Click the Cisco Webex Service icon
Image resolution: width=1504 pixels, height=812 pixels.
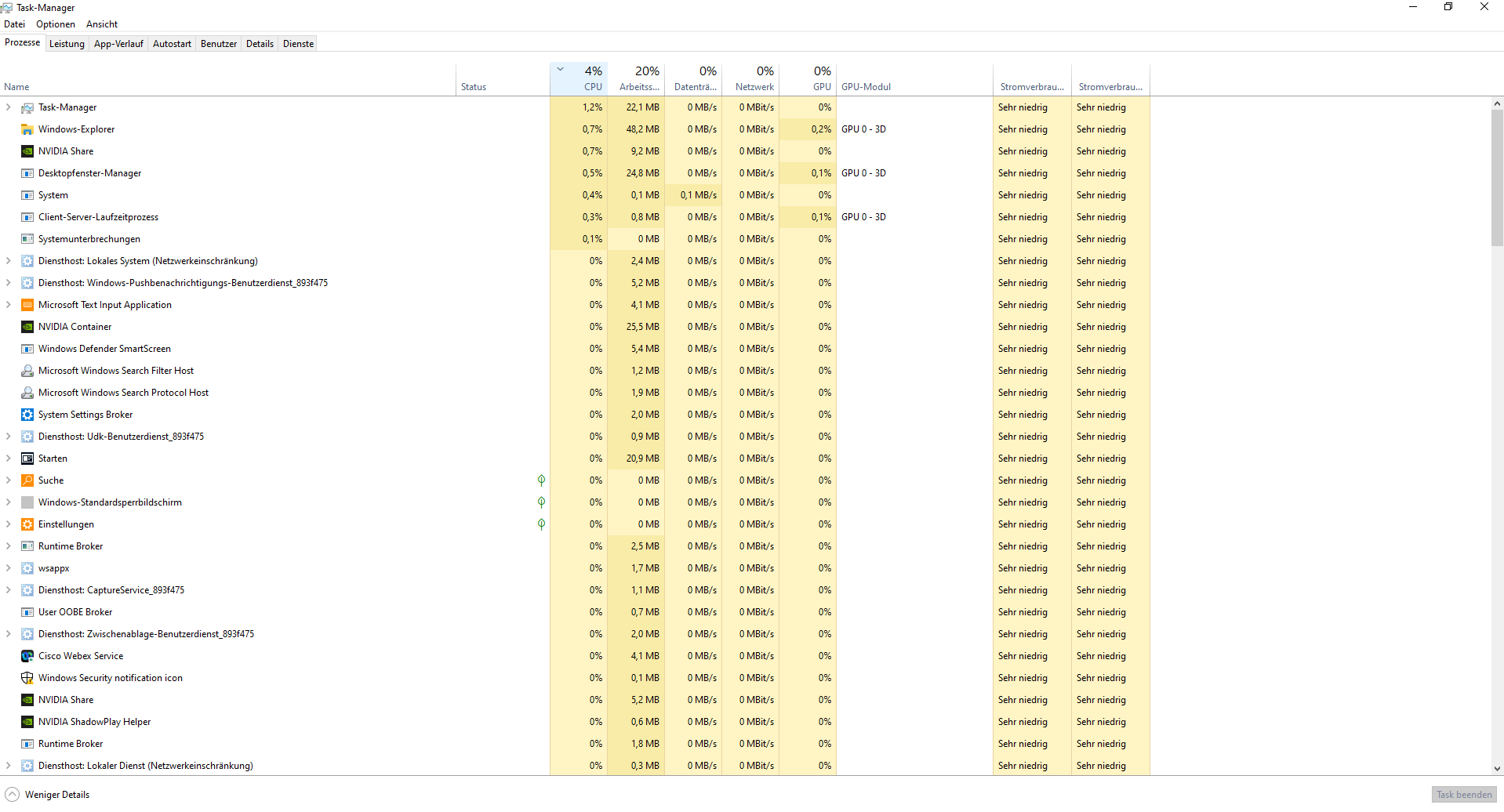27,656
